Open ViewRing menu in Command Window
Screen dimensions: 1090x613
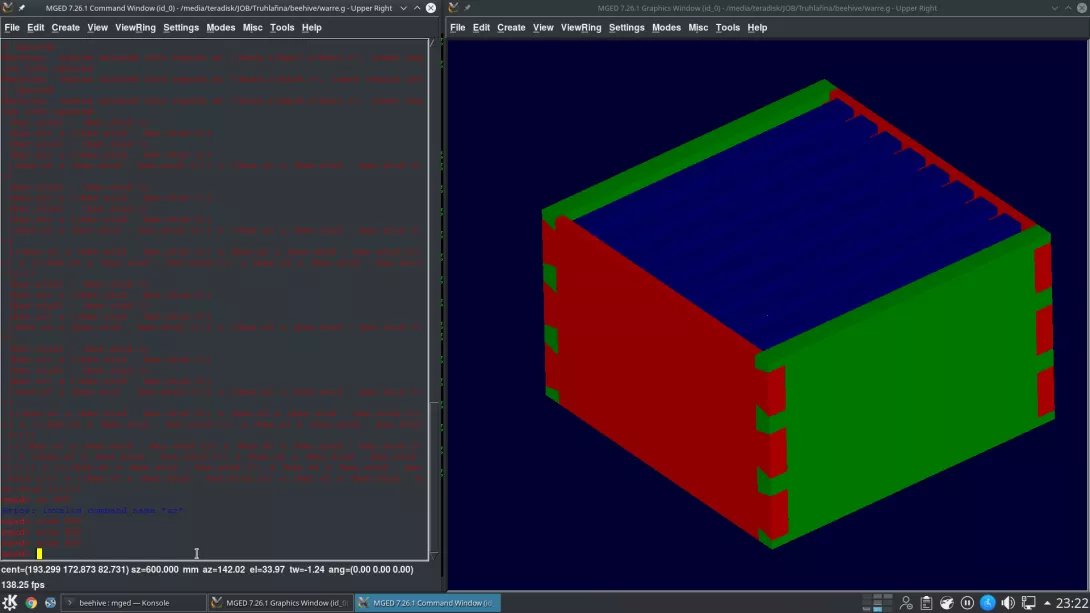coord(136,28)
